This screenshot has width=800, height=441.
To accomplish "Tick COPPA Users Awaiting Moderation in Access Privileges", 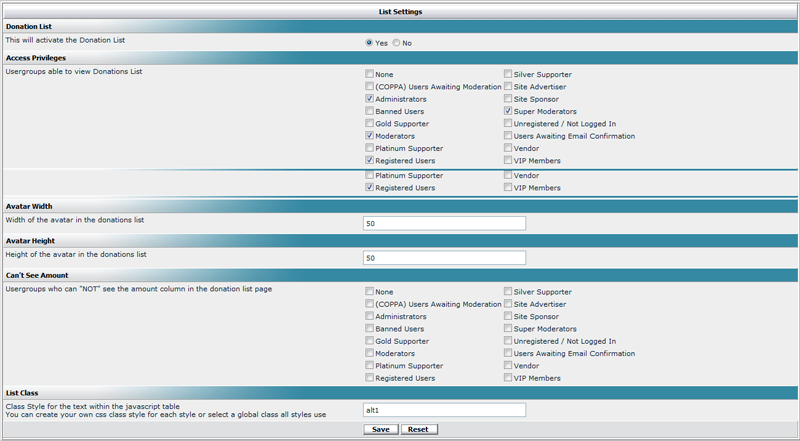I will (369, 86).
